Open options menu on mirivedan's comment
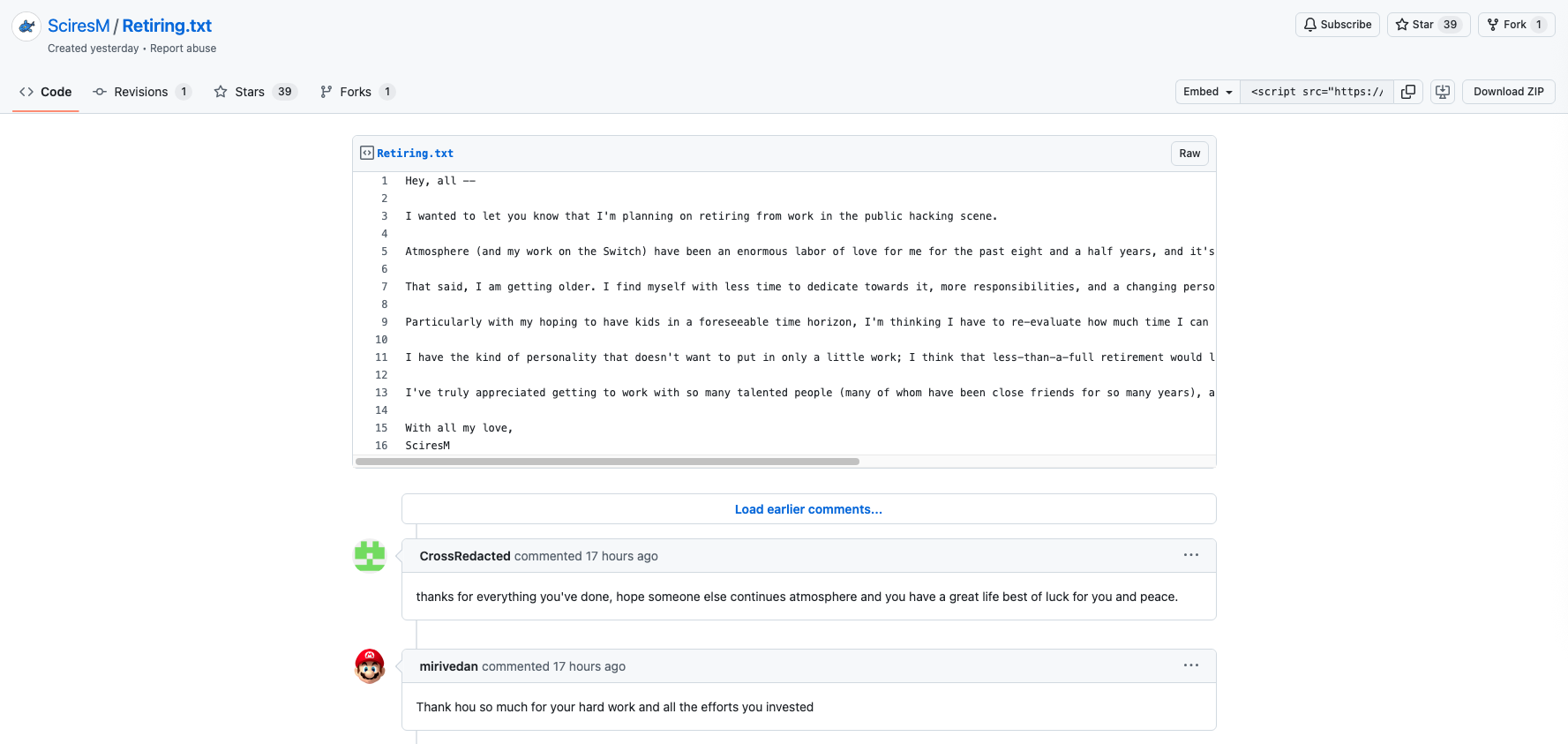1568x744 pixels. 1190,665
